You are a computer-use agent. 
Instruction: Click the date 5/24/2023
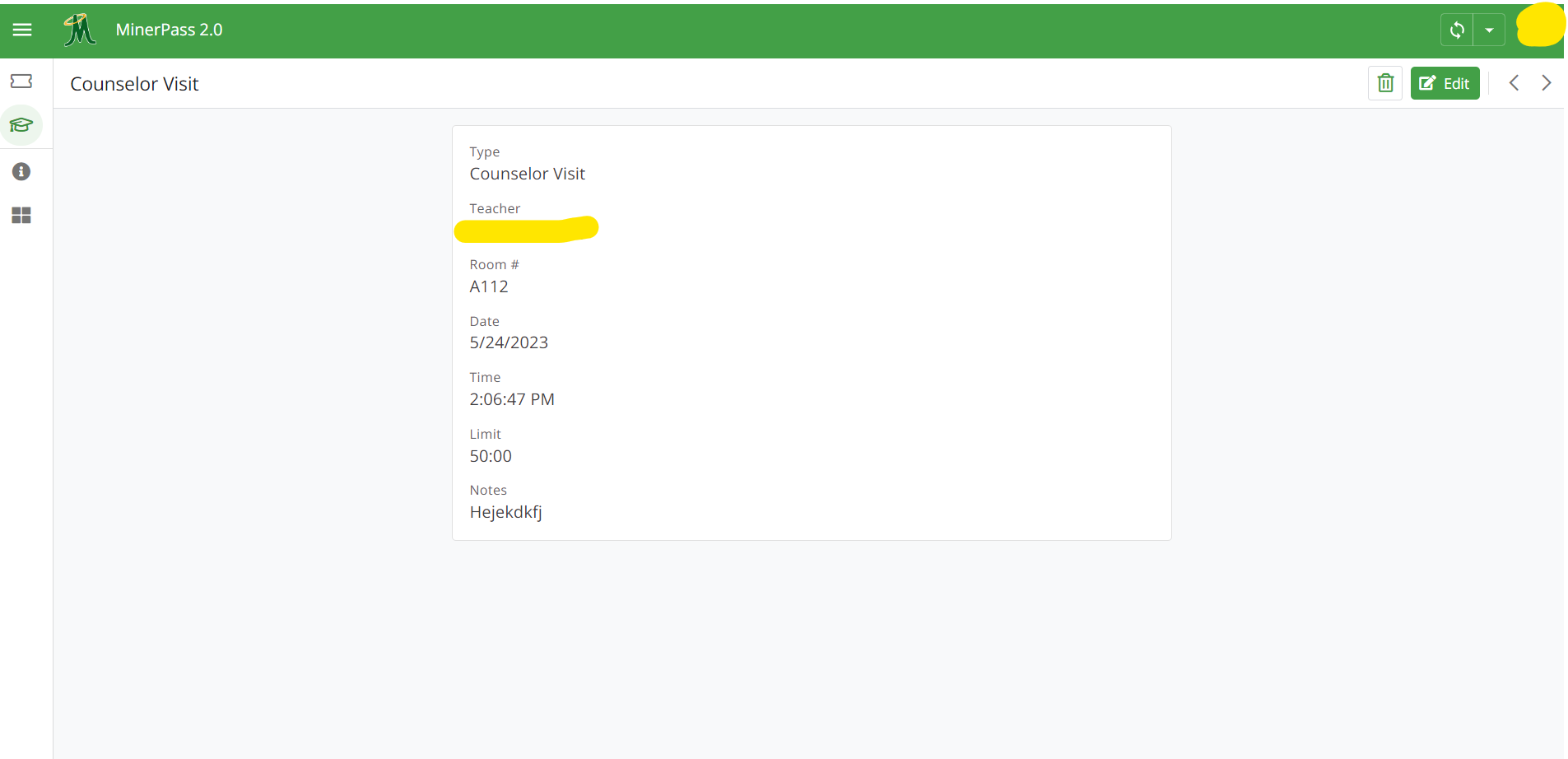[509, 342]
